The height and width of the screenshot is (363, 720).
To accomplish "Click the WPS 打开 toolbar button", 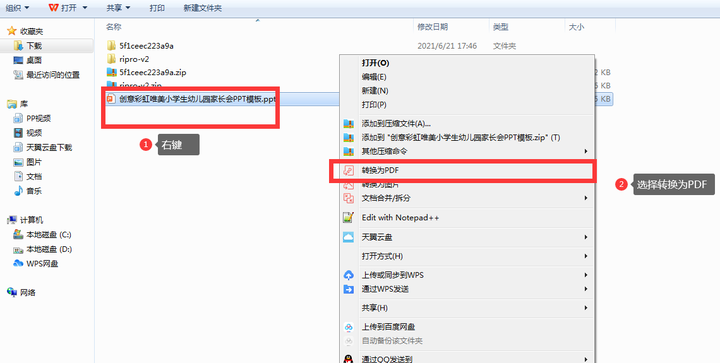I will pyautogui.click(x=62, y=8).
